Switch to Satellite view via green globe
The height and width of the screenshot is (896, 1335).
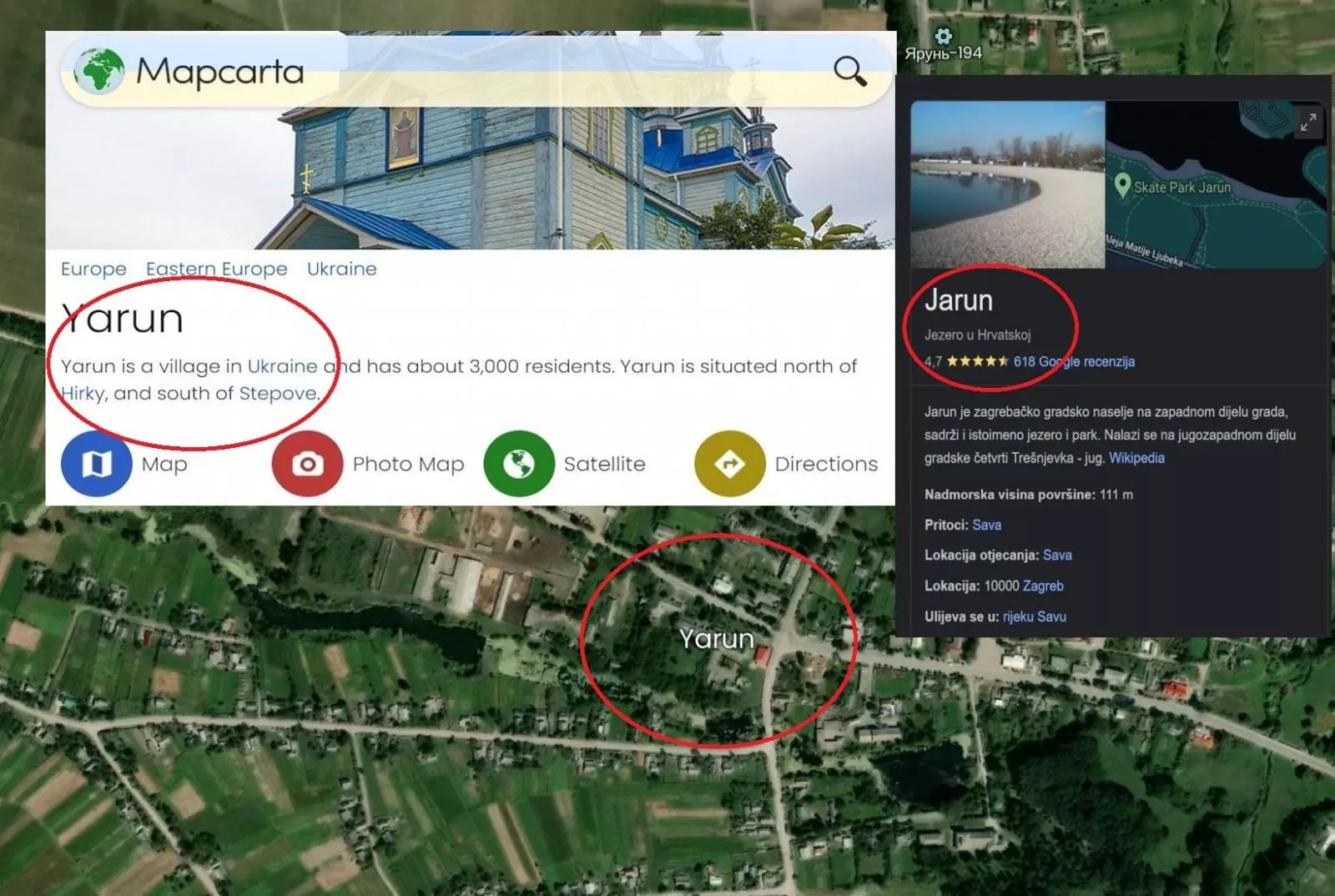click(x=518, y=464)
